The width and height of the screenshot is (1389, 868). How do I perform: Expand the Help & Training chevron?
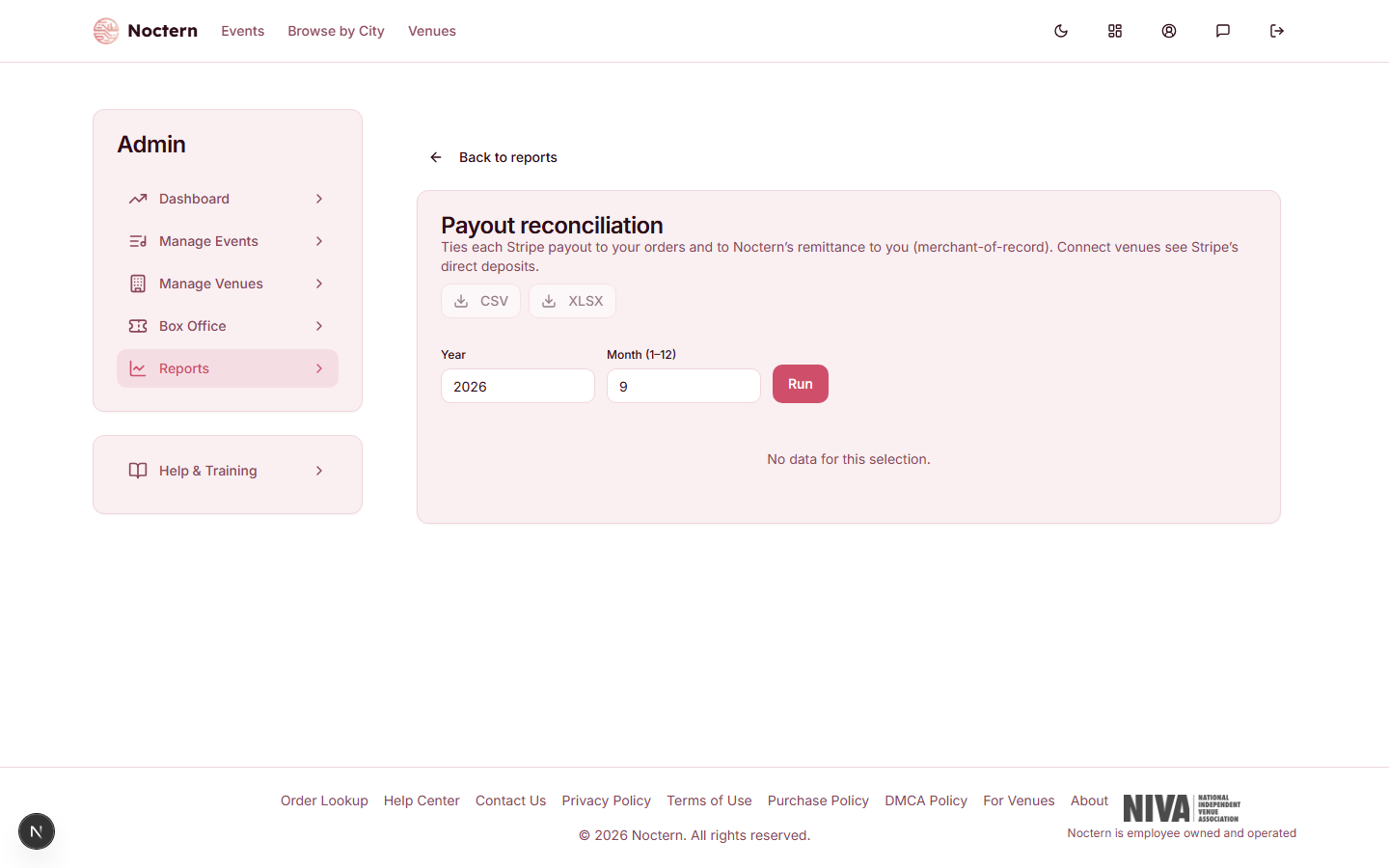coord(319,471)
